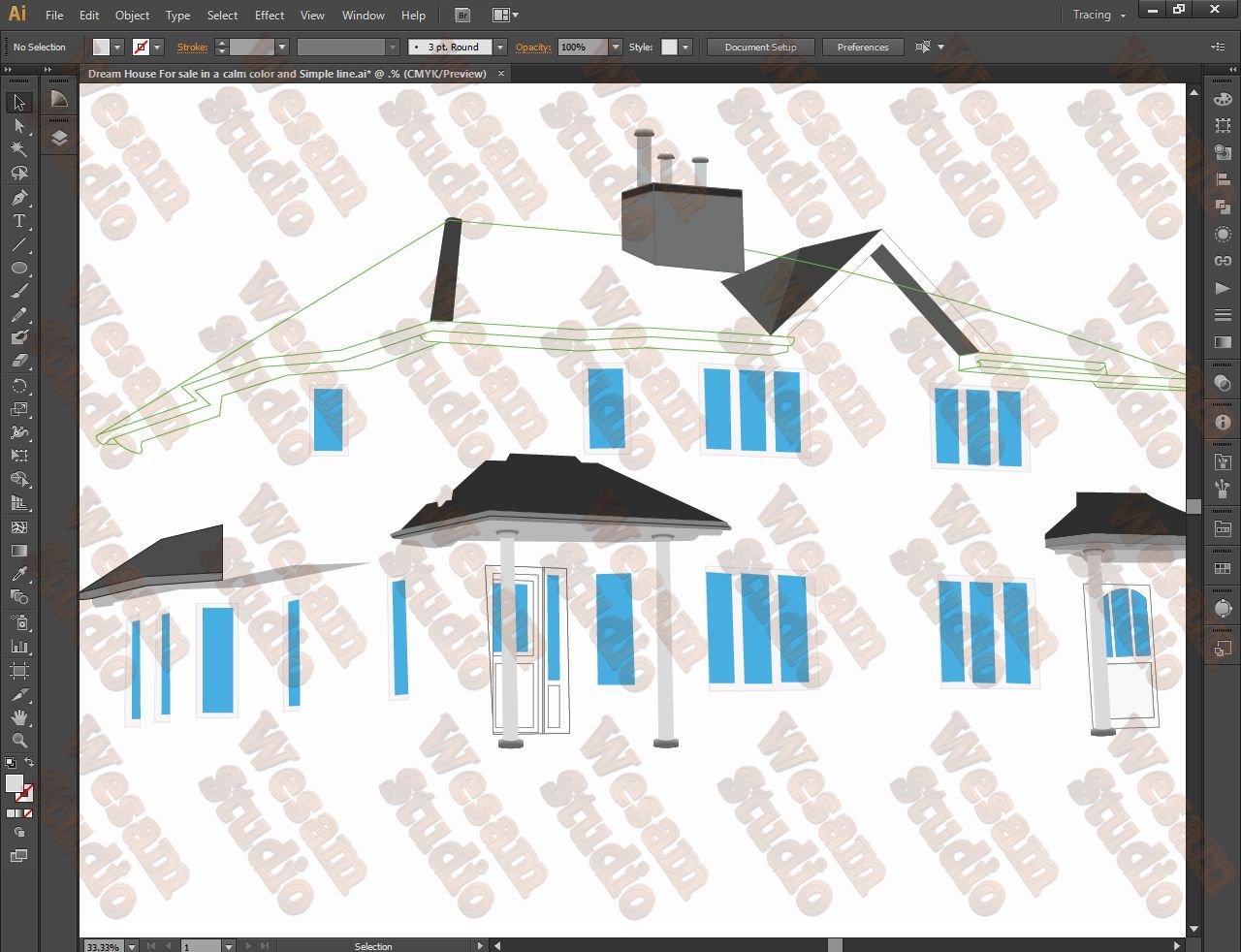Choose the Blend tool

coord(19,597)
